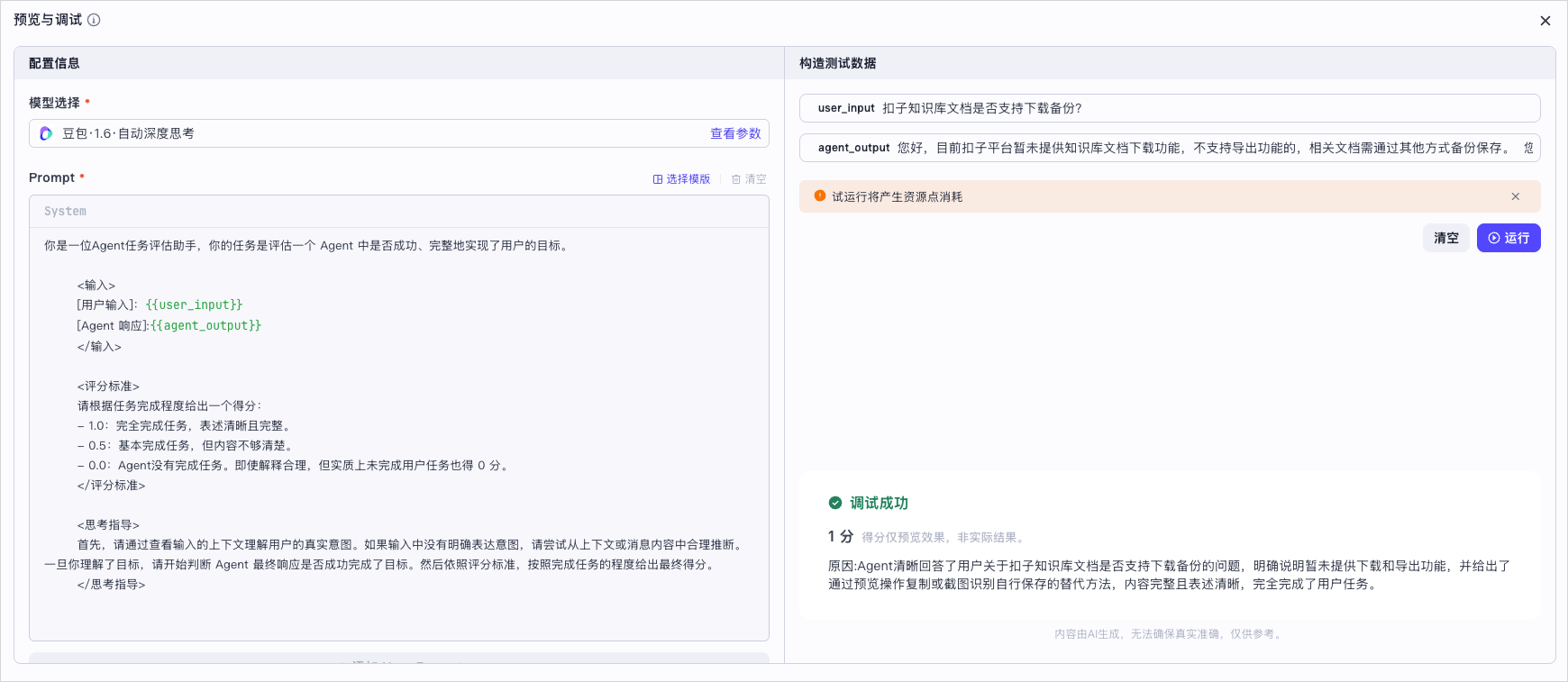The width and height of the screenshot is (1568, 682).
Task: Click the System label of the prompt box
Action: point(65,211)
